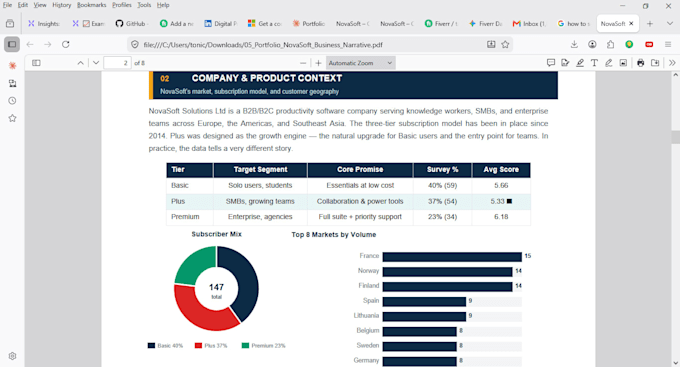The image size is (680, 367).
Task: Click the green extension icon in toolbar
Action: (x=629, y=44)
